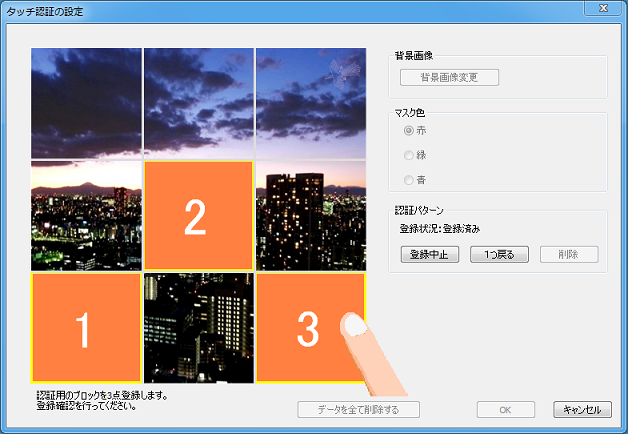Select the orange block numbered 1
The image size is (628, 434).
coord(86,328)
